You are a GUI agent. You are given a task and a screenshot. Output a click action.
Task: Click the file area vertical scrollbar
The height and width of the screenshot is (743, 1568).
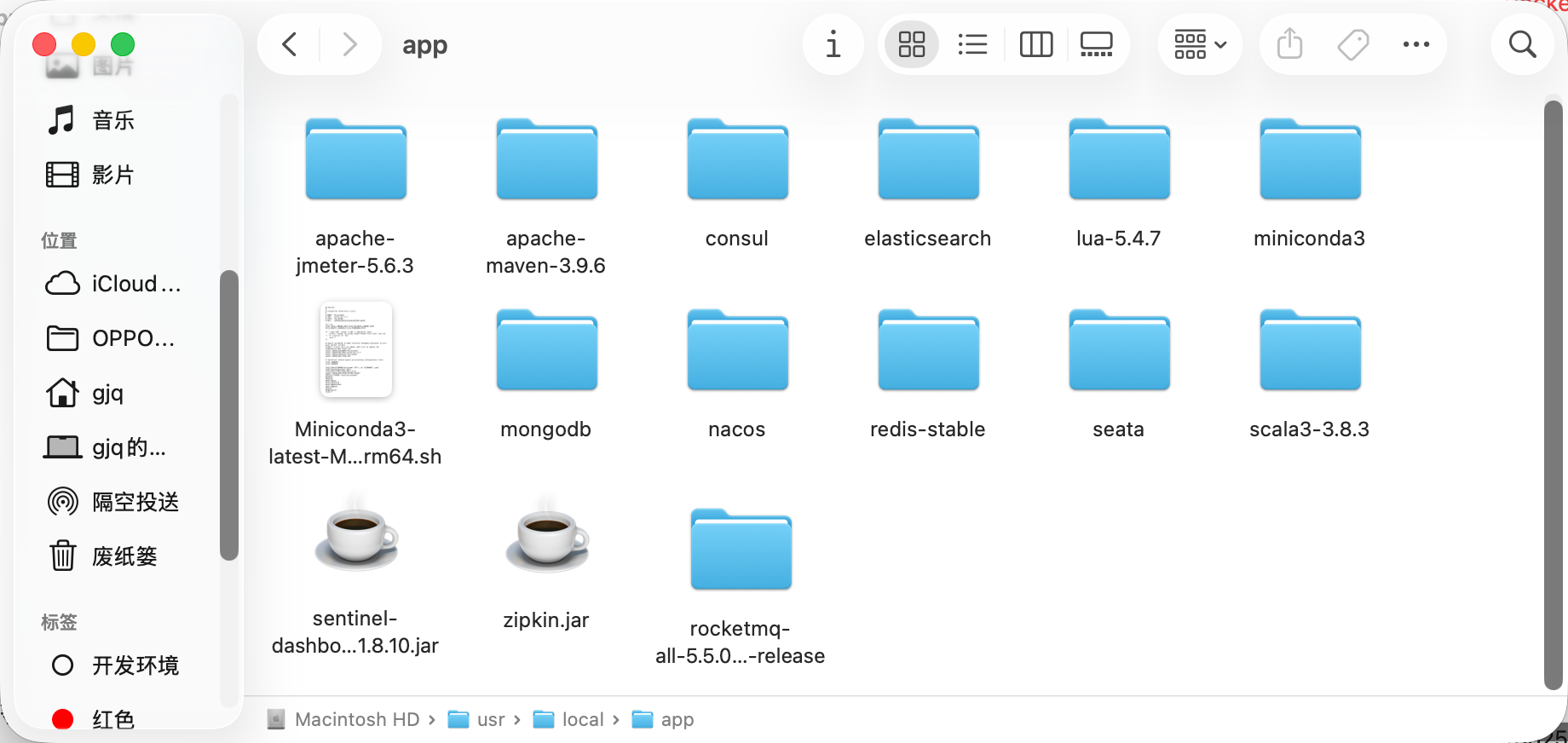(1554, 395)
